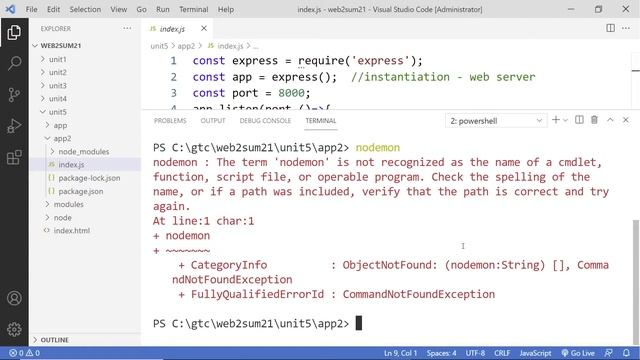Click UTF-8 encoding in status bar

point(476,353)
